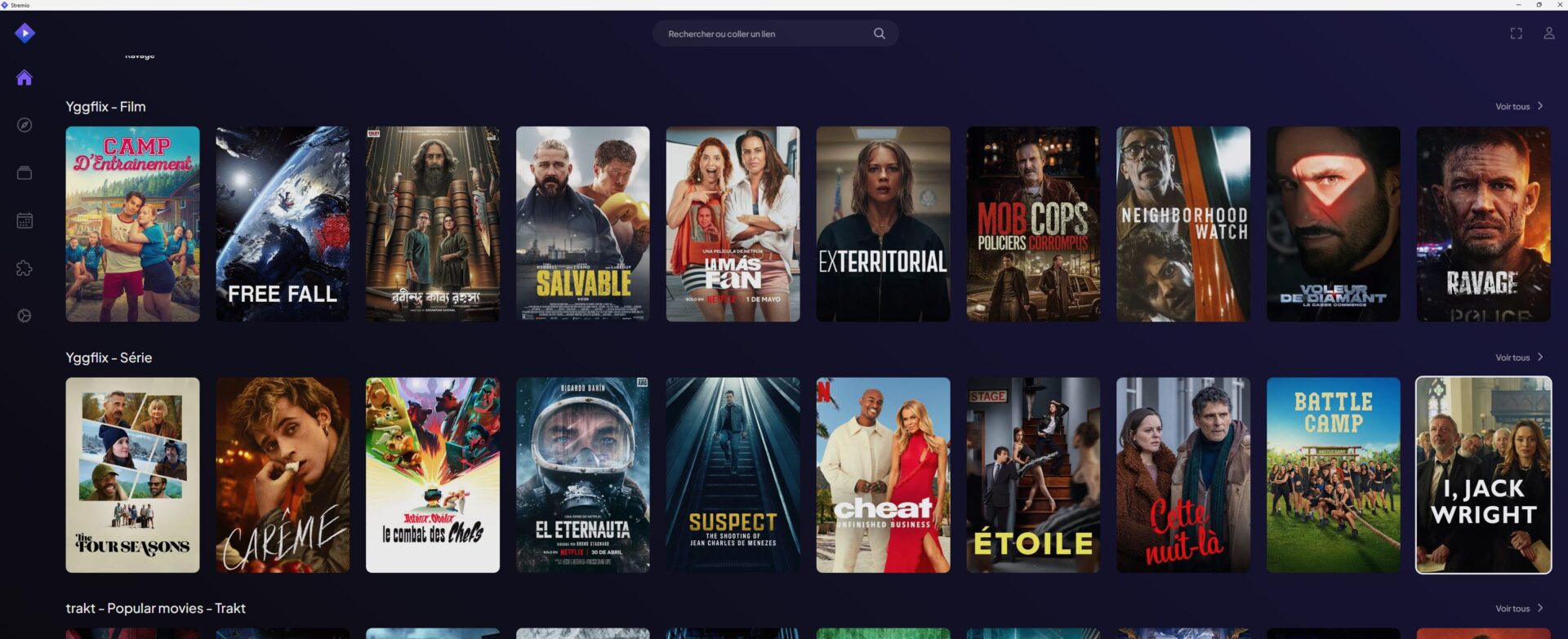Open The Four Seasons series poster
Screen dimensions: 1568x639
(132, 475)
